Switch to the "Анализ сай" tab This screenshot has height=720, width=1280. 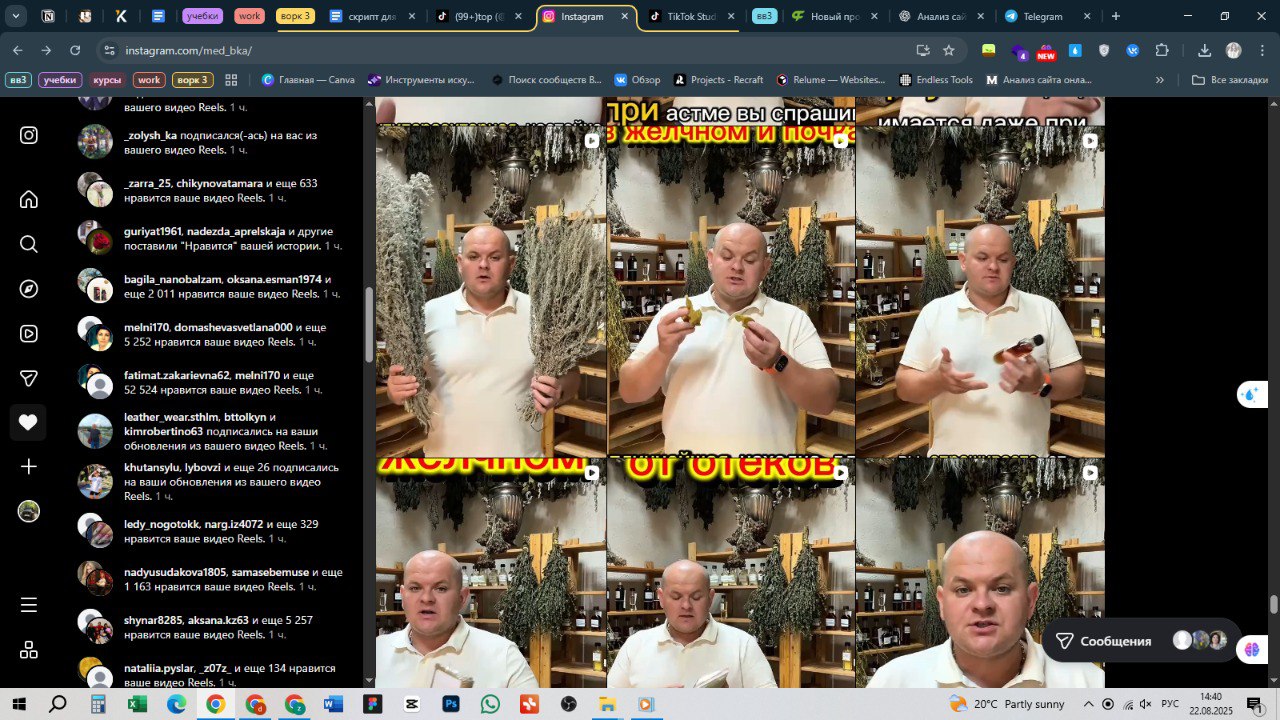click(940, 16)
